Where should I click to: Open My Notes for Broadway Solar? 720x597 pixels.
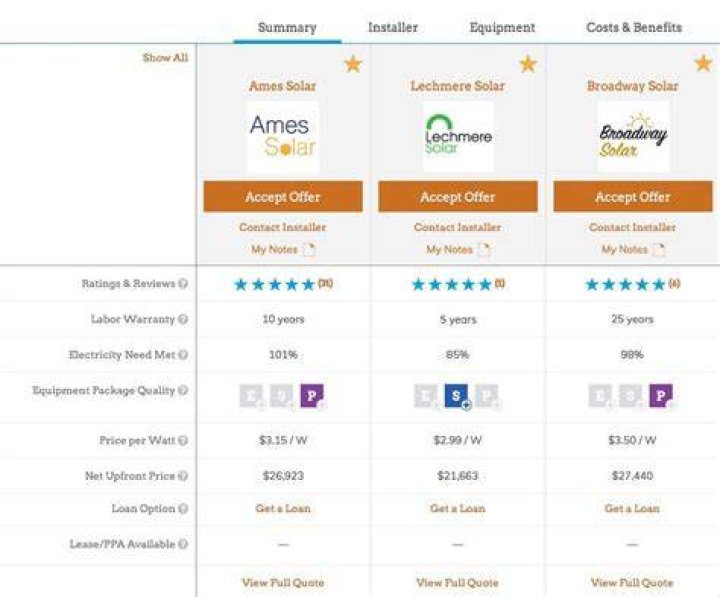click(x=624, y=249)
